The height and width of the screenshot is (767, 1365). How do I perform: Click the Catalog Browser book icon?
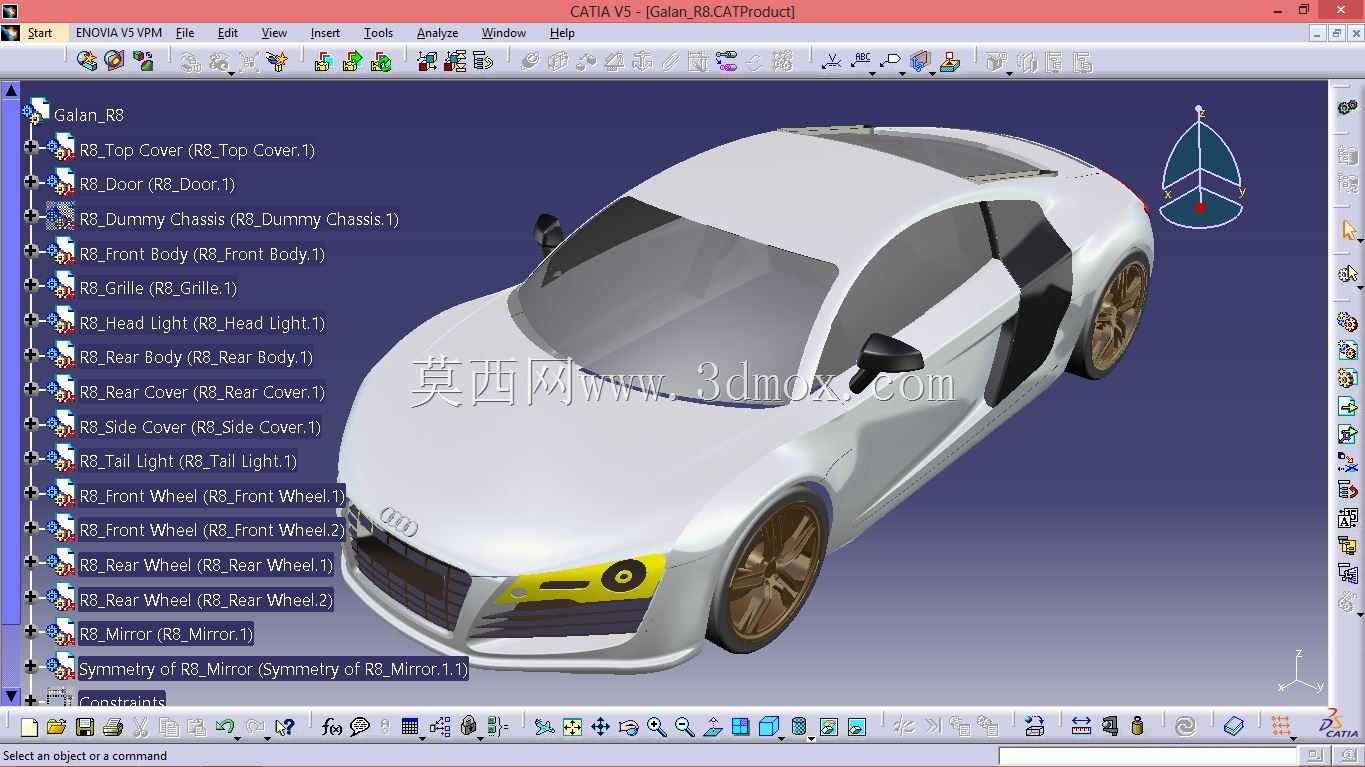pyautogui.click(x=1233, y=727)
